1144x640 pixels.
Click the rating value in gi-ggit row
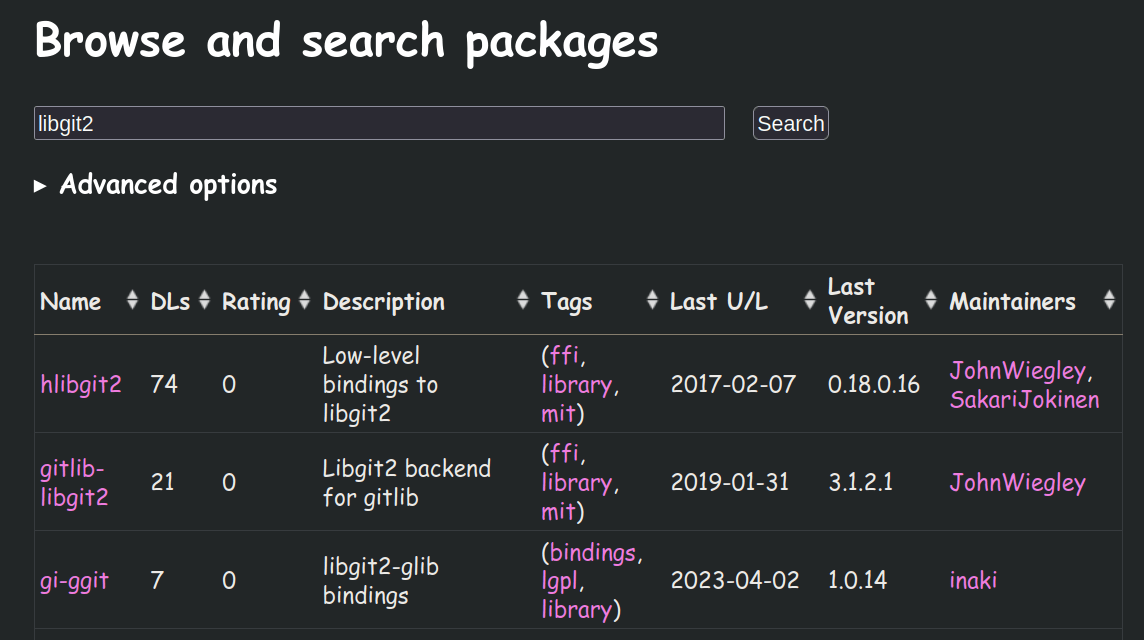pyautogui.click(x=229, y=580)
